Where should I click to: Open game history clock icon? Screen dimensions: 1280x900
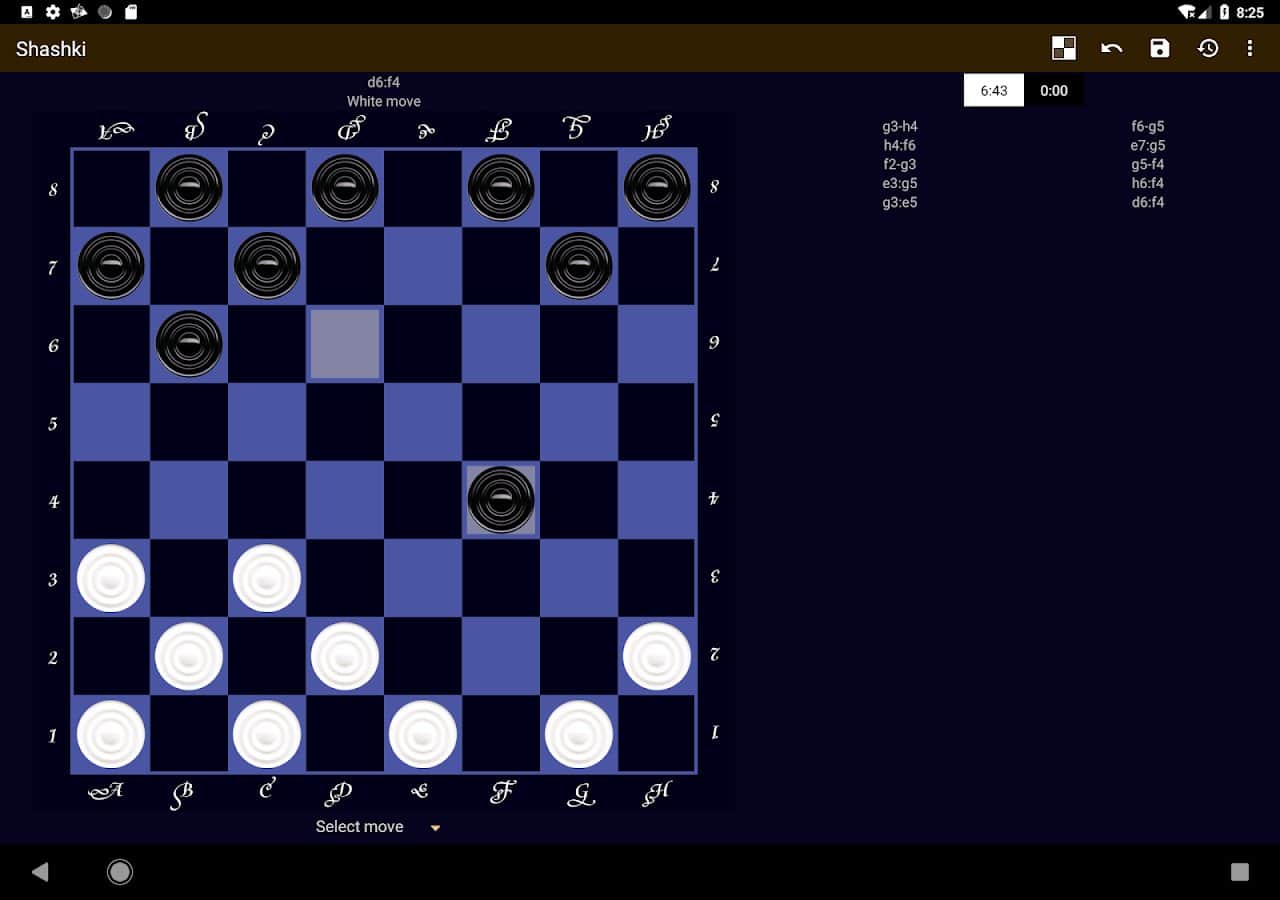[1208, 48]
